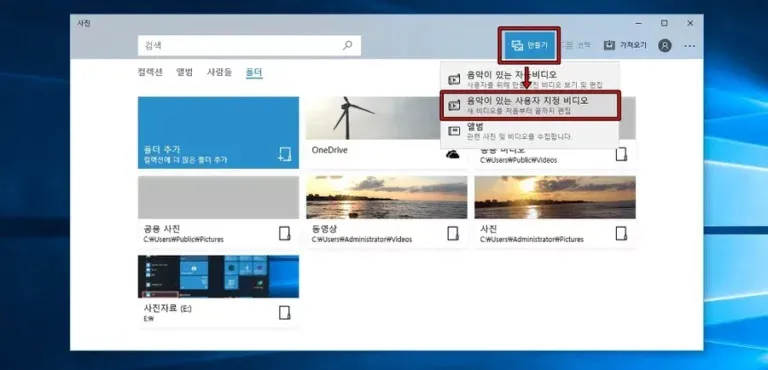
Task: Click the C:\Users\Administrator\Videos path text
Action: (362, 240)
